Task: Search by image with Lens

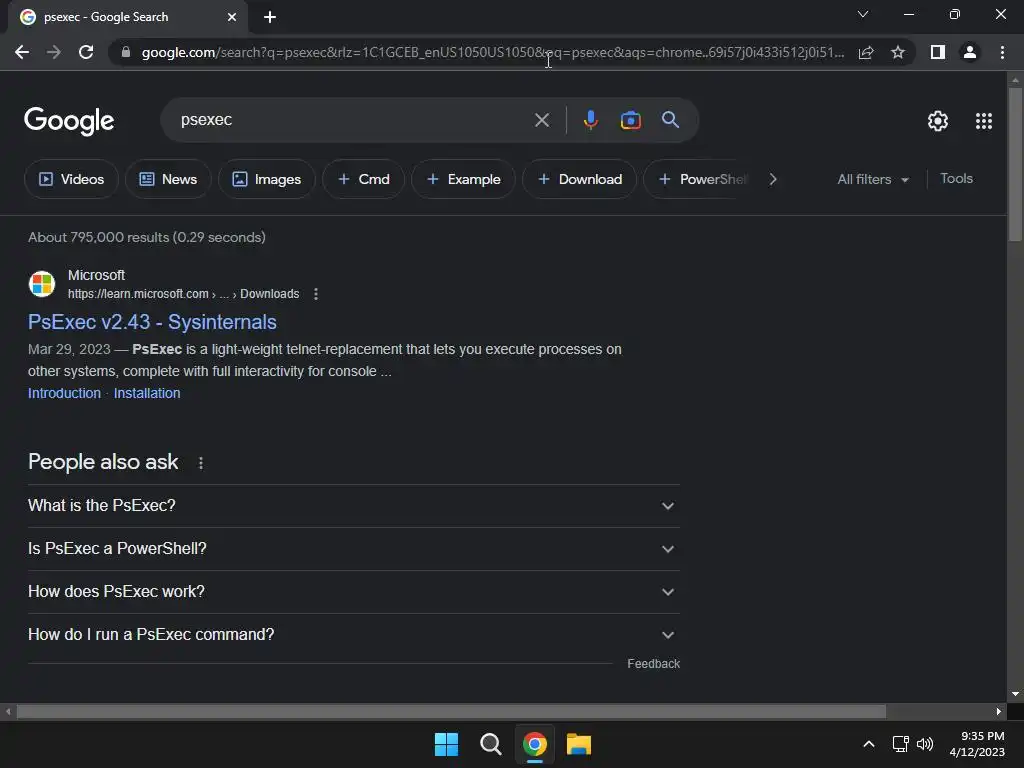Action: pos(630,120)
